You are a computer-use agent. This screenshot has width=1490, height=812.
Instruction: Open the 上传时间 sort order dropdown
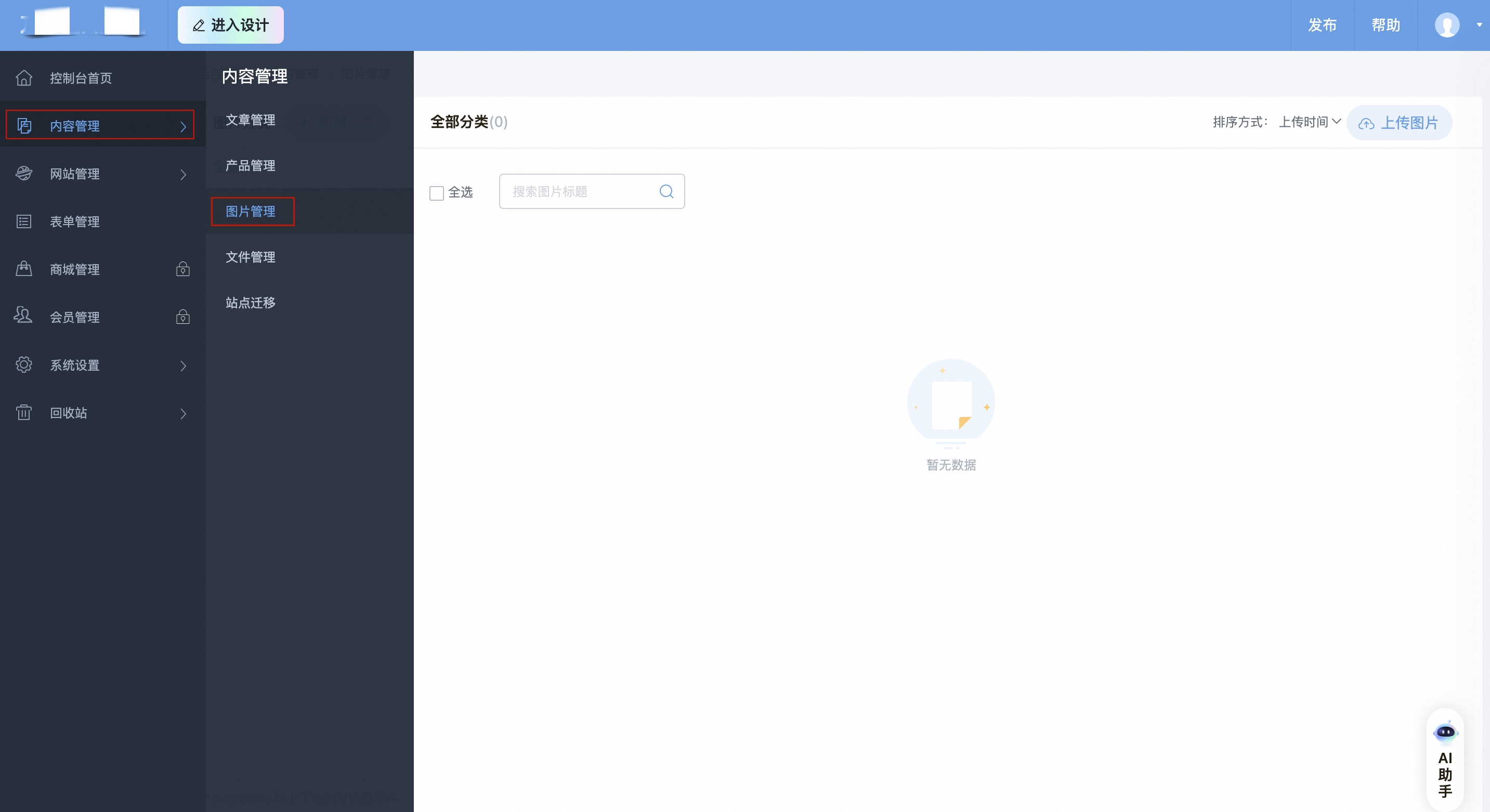tap(1310, 122)
